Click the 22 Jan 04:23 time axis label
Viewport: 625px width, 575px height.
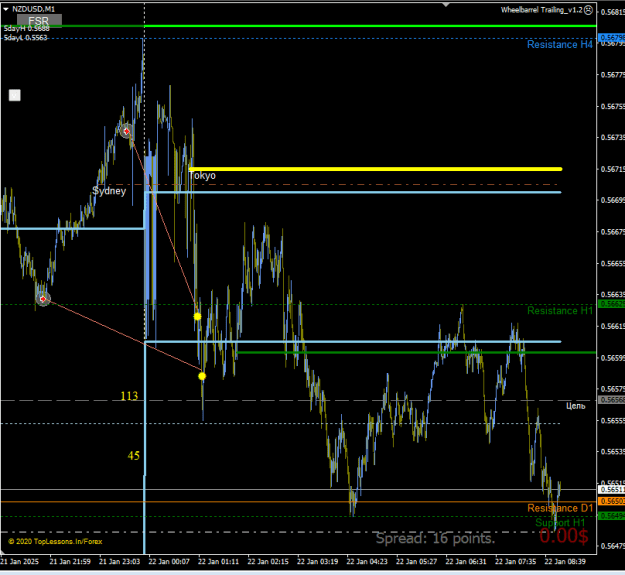point(367,561)
